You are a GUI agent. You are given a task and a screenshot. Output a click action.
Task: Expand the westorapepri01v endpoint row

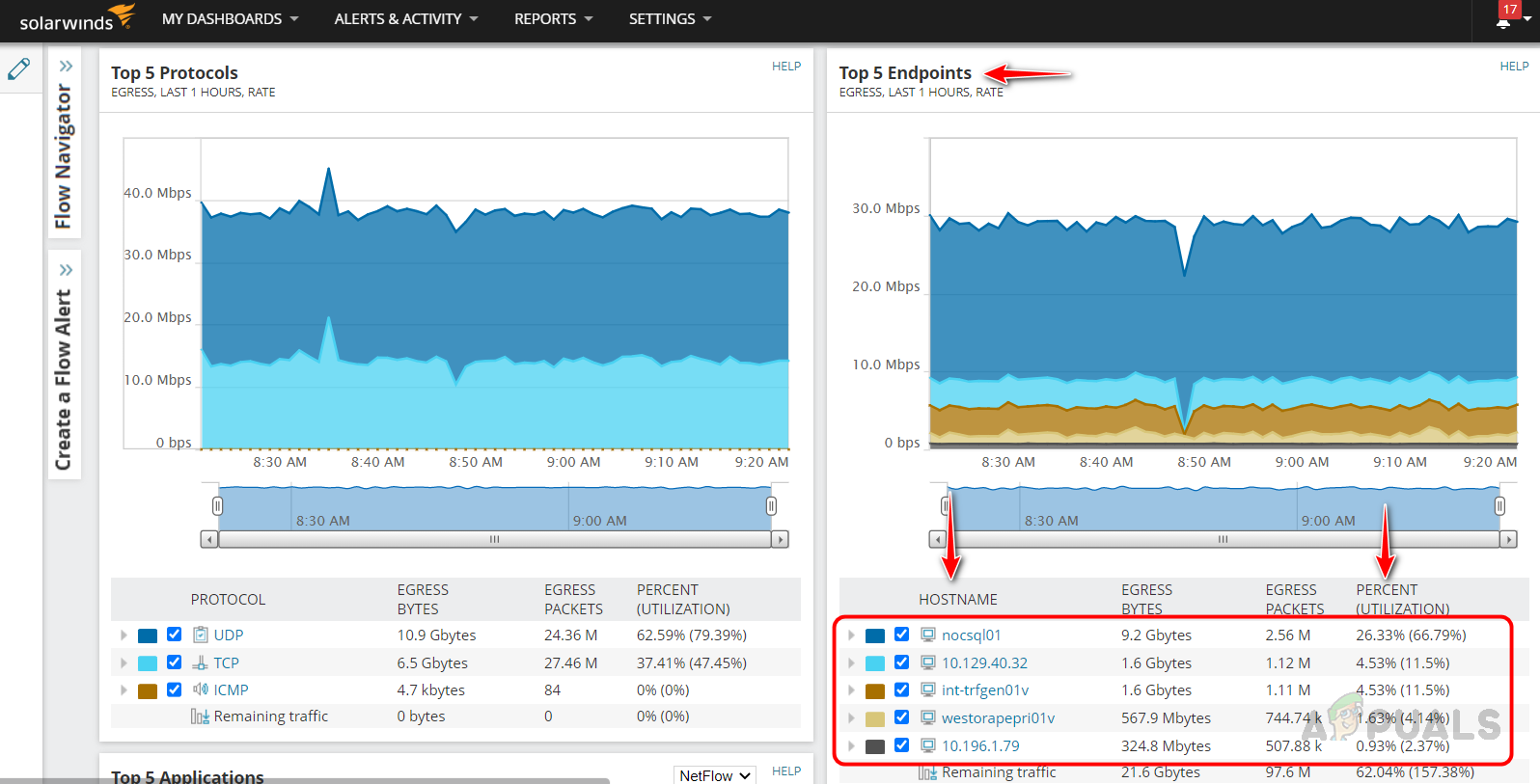click(x=851, y=717)
